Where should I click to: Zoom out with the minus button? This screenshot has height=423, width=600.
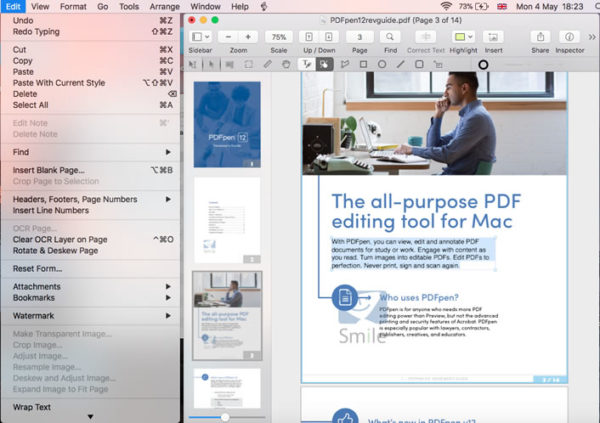click(228, 37)
